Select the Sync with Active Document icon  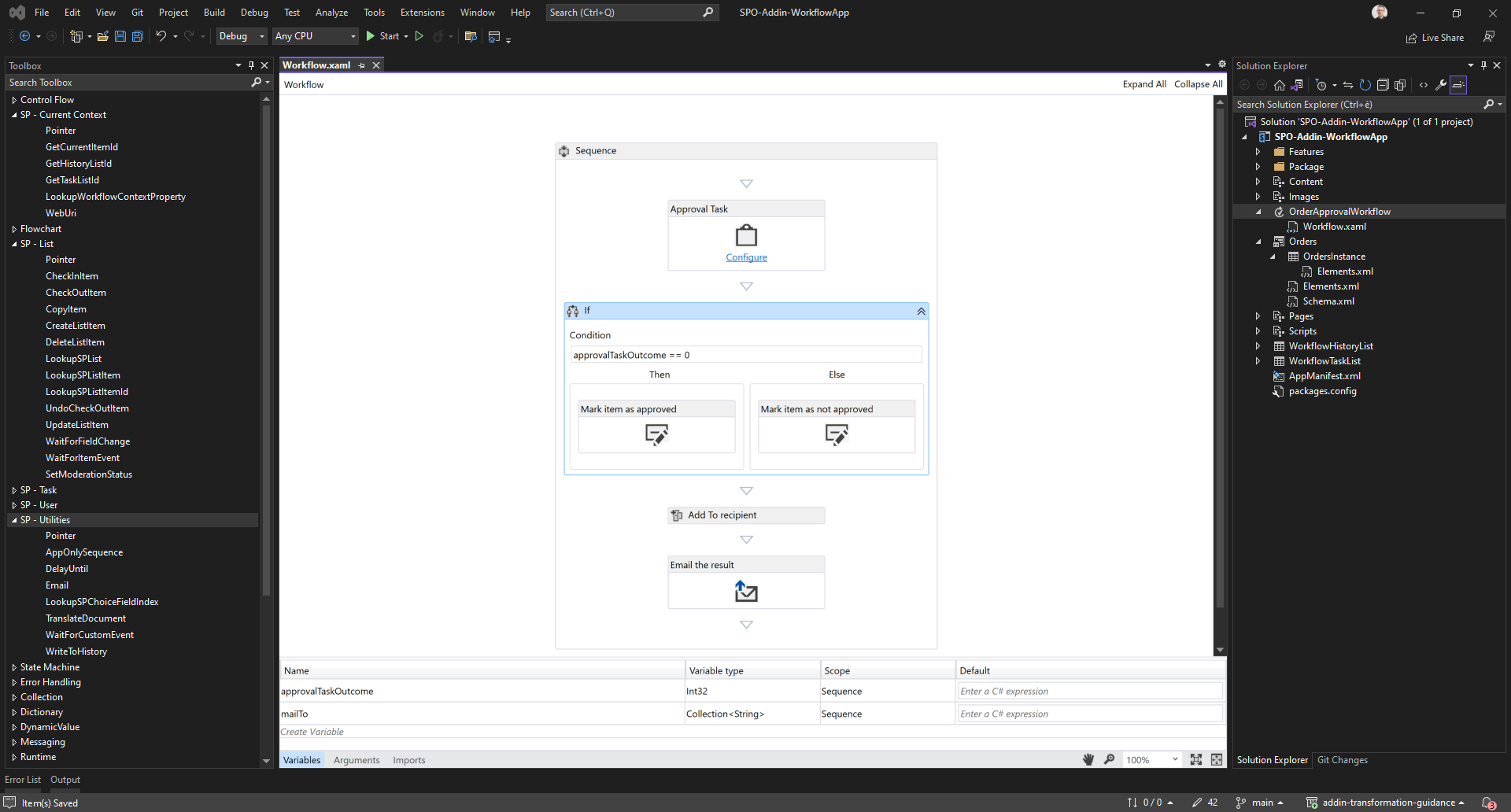pyautogui.click(x=1347, y=85)
